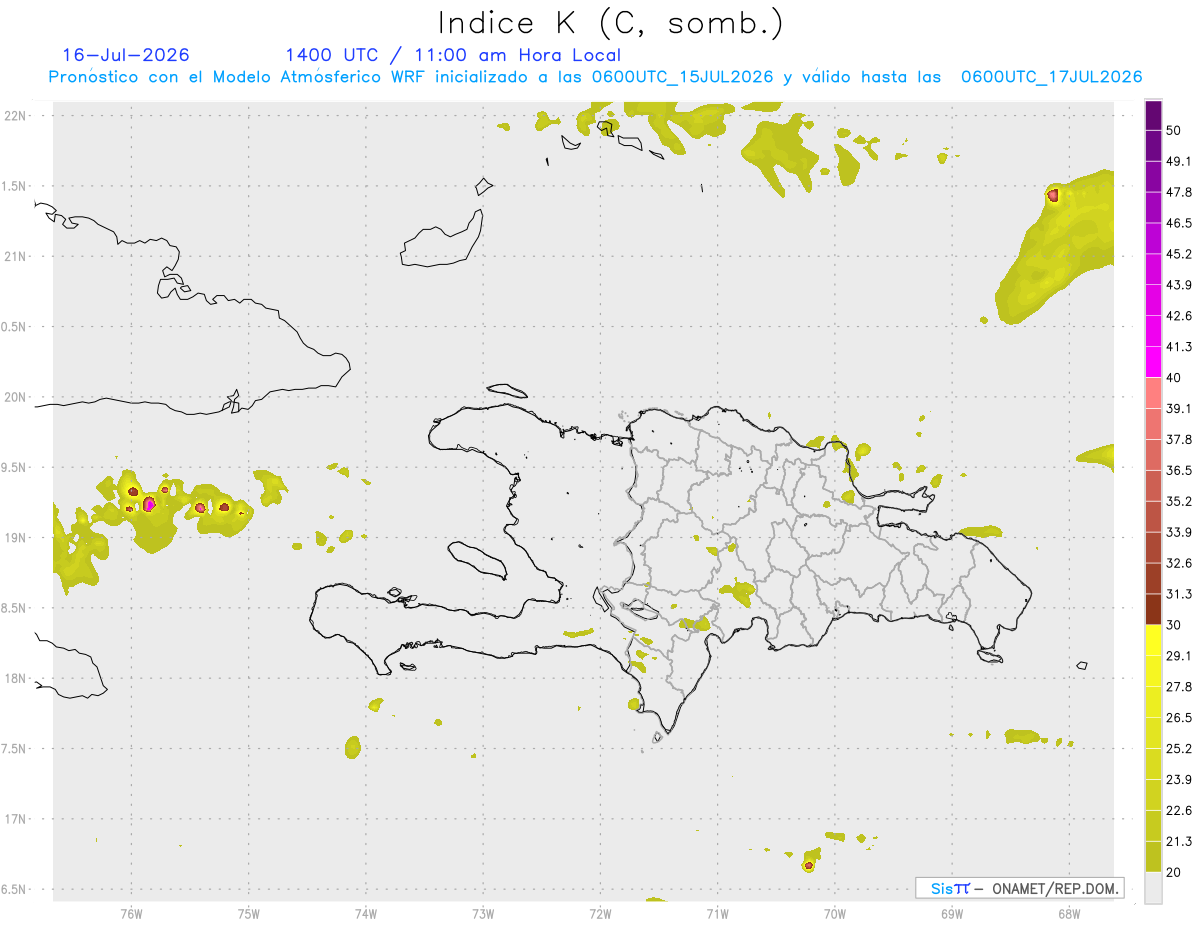
Task: Click the latitude label "21N"
Action: (x=17, y=256)
